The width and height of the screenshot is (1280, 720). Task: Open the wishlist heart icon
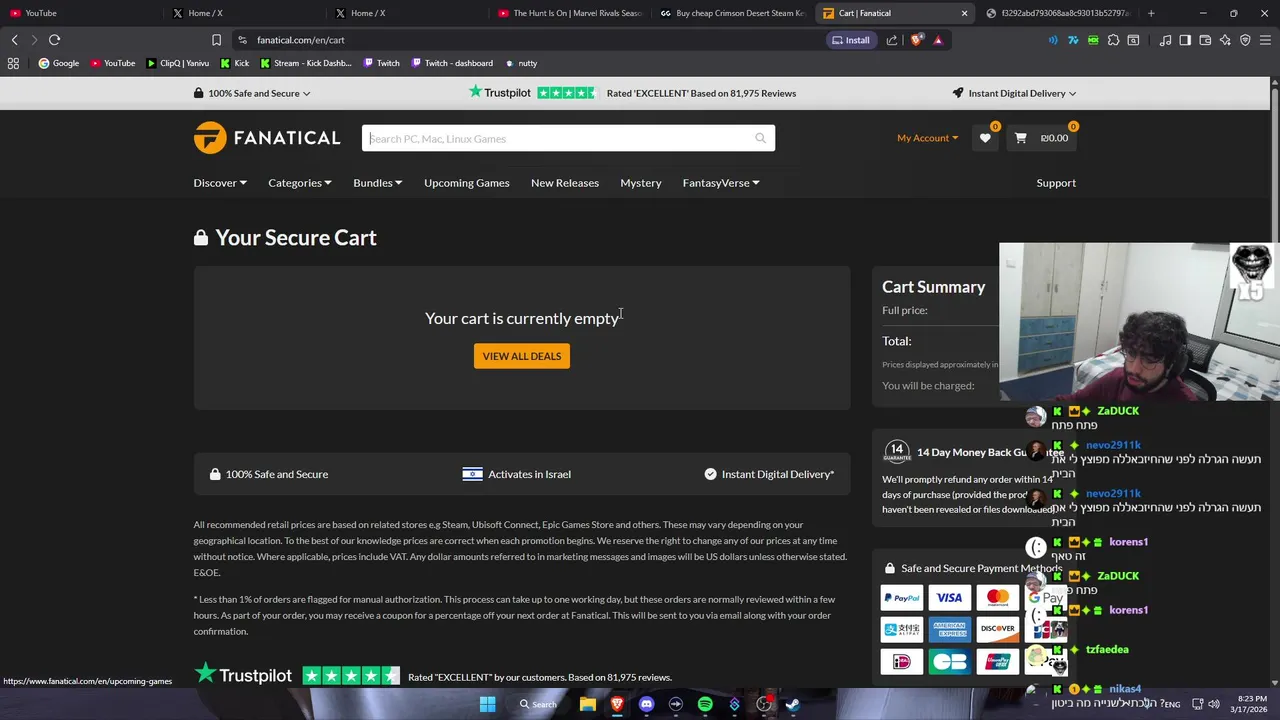(x=985, y=138)
